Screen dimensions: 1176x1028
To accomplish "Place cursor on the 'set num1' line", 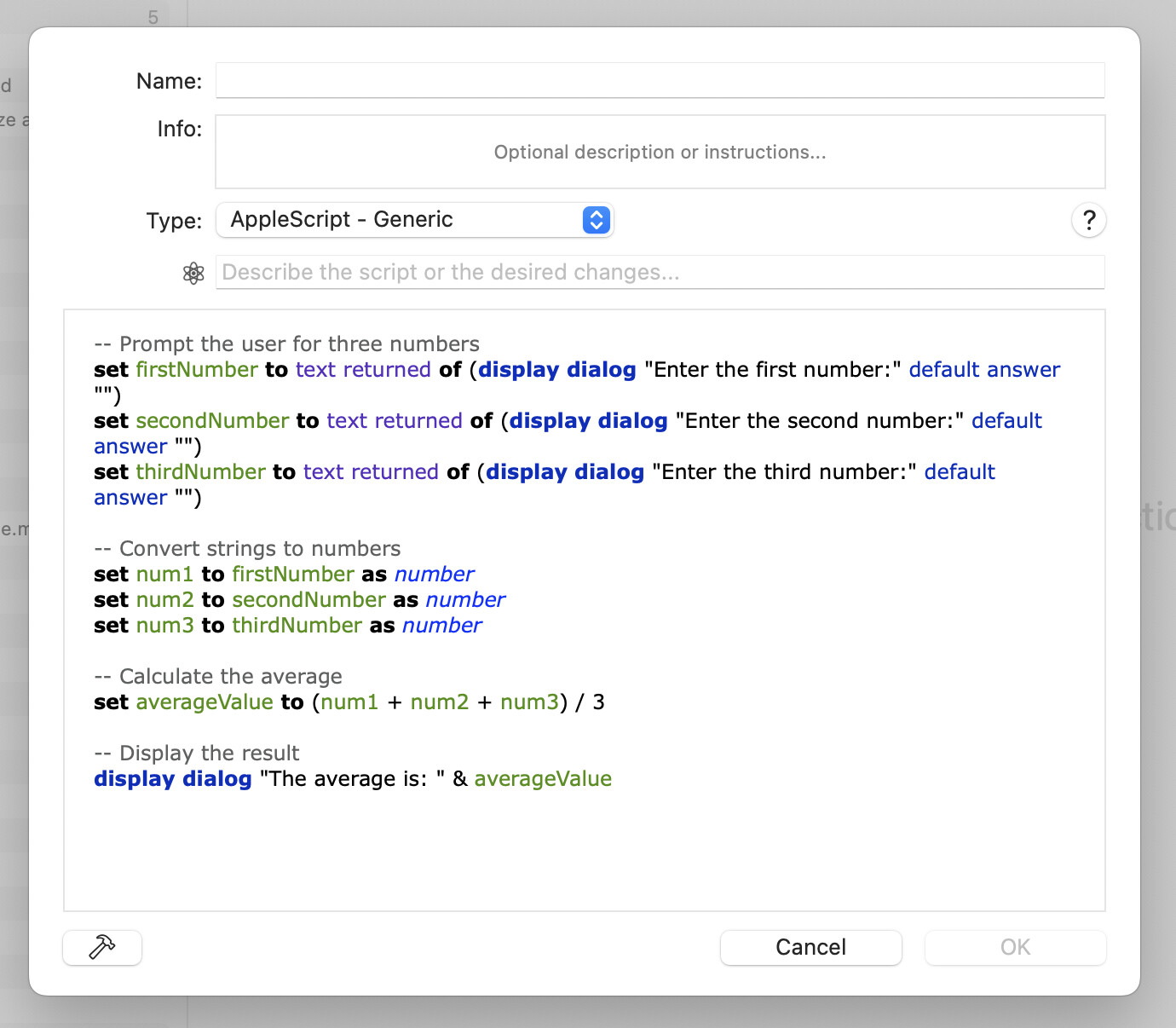I will click(x=284, y=575).
